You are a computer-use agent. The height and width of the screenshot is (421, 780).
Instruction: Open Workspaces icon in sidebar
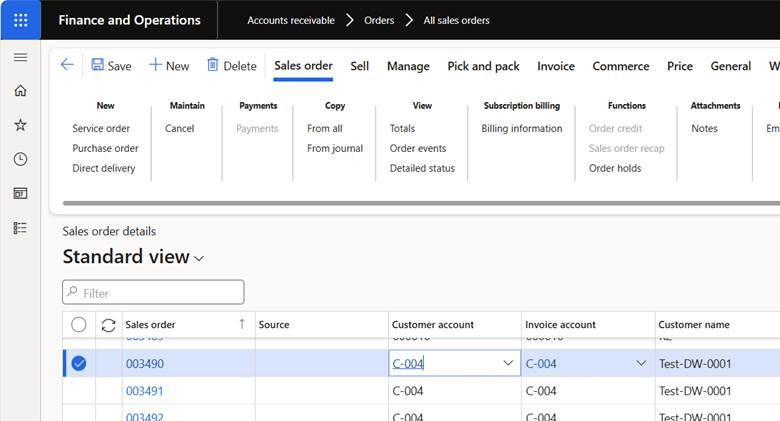click(x=20, y=193)
